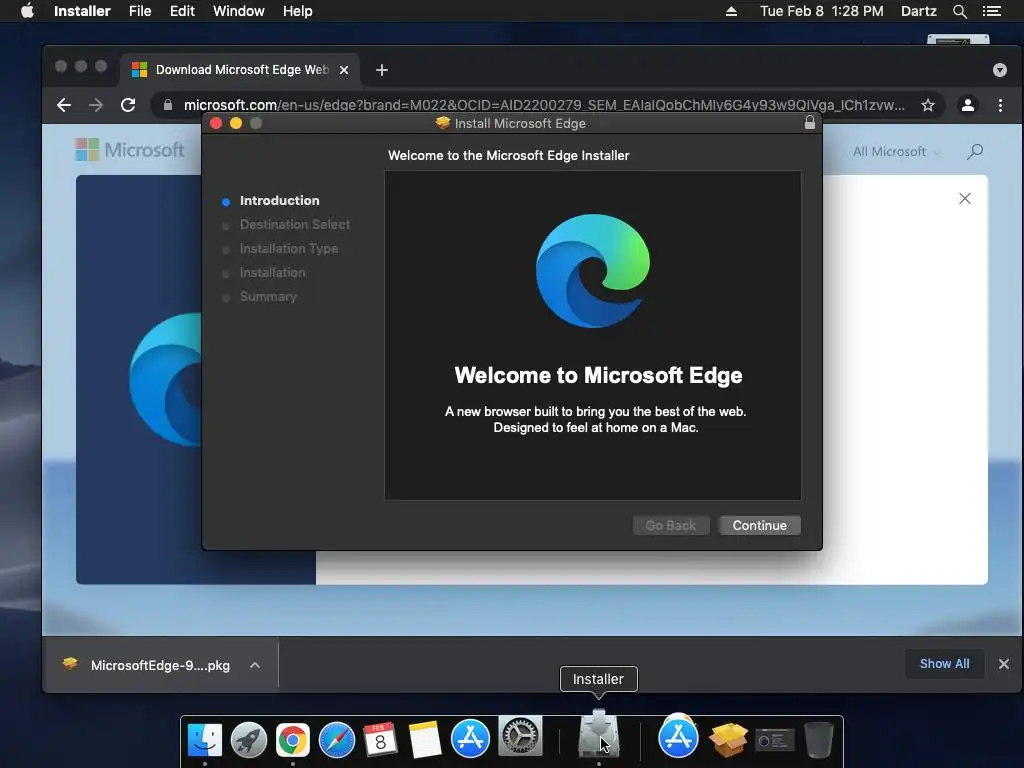Open System Preferences gear in Dock
This screenshot has height=768, width=1024.
click(x=520, y=736)
